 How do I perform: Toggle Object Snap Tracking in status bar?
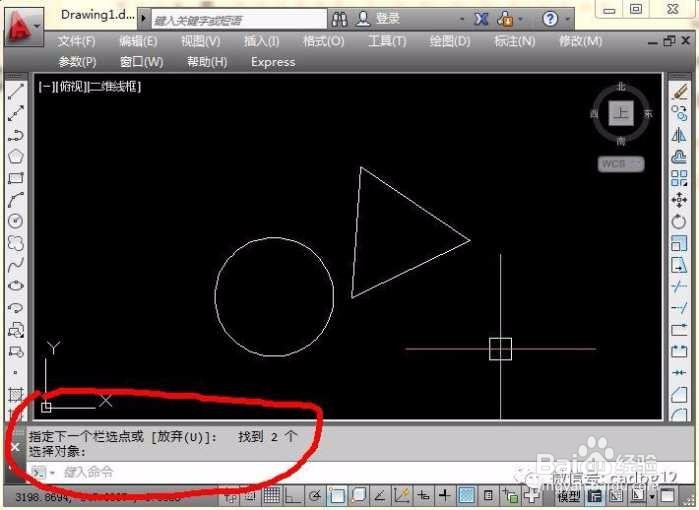(x=380, y=495)
